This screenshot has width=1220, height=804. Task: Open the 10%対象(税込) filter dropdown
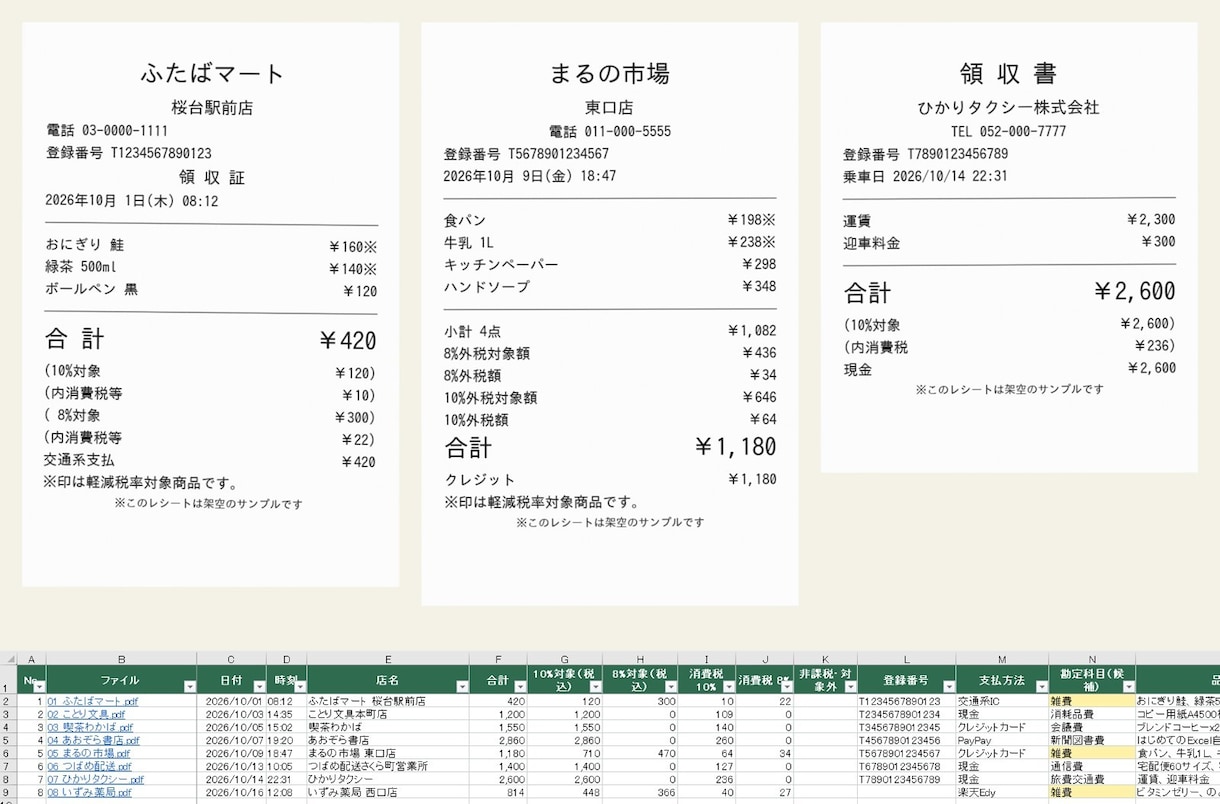pyautogui.click(x=594, y=687)
